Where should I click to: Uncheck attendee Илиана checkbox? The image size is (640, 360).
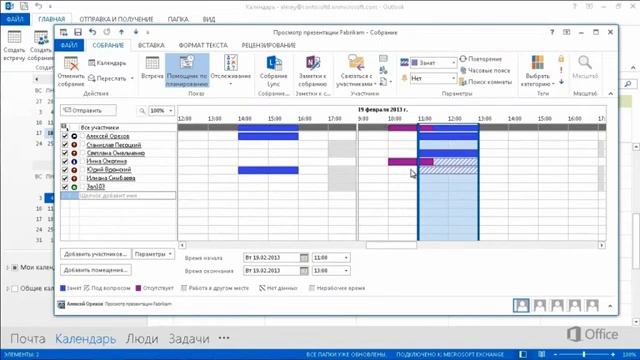pyautogui.click(x=64, y=178)
